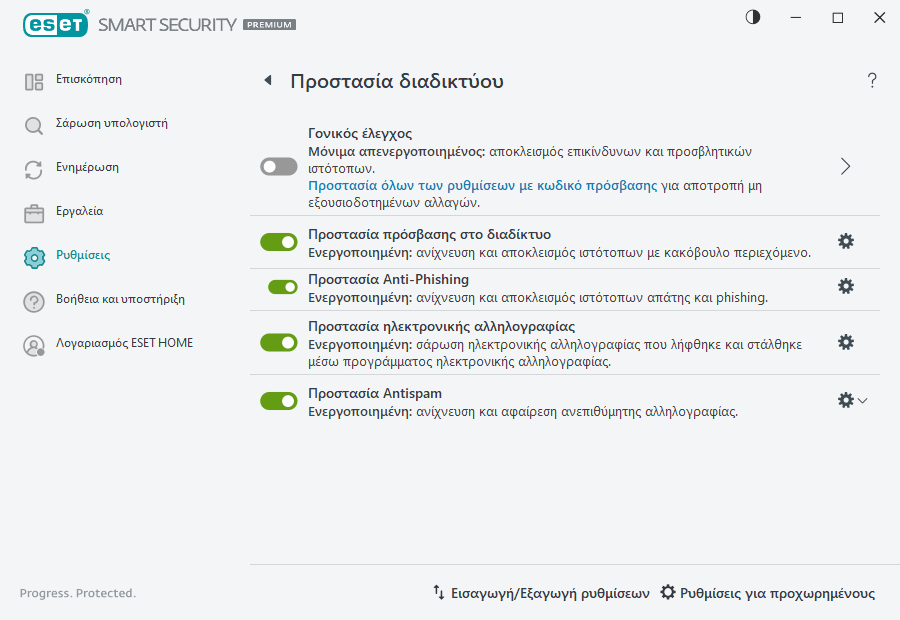Disable the Προστασία Anti-Phishing toggle
Image resolution: width=900 pixels, height=620 pixels.
click(x=279, y=287)
